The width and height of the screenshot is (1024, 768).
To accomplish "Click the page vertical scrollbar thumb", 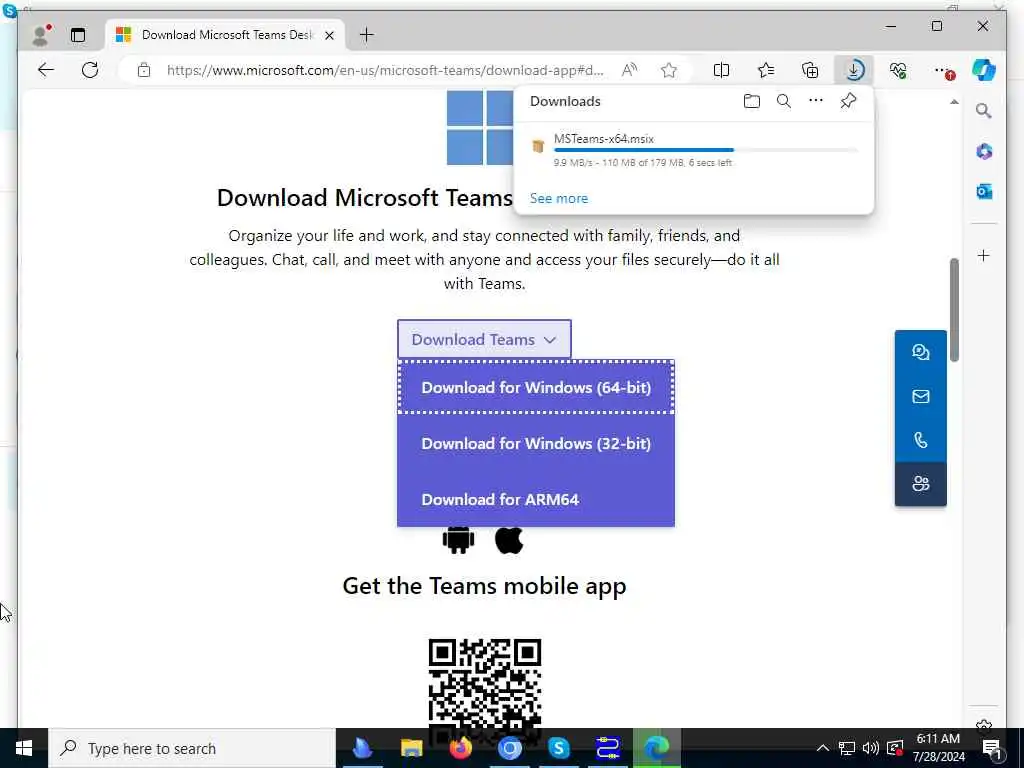I will click(954, 310).
